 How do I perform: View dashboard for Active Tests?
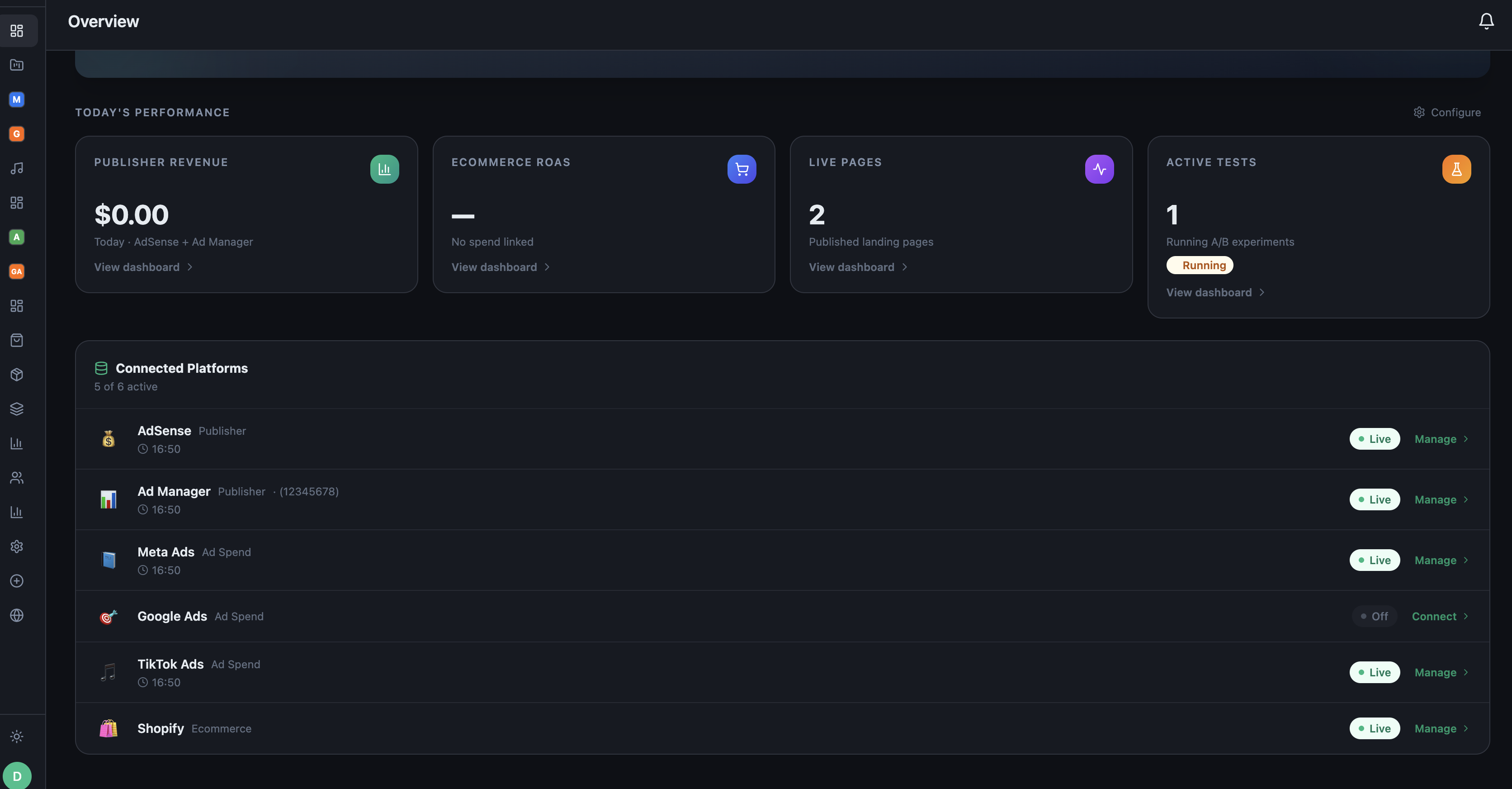point(1216,293)
